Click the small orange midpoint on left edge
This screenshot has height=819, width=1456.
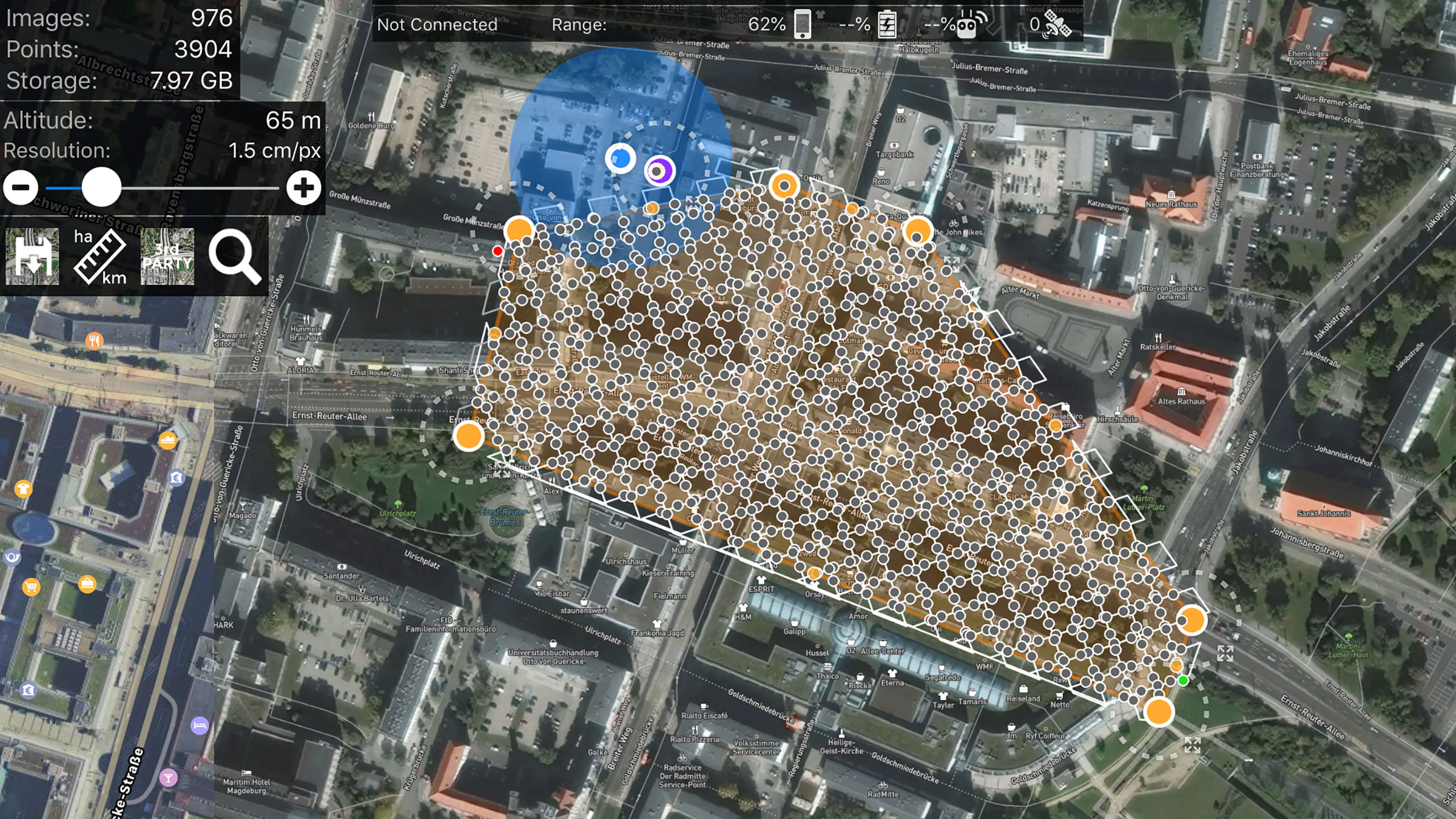[494, 333]
